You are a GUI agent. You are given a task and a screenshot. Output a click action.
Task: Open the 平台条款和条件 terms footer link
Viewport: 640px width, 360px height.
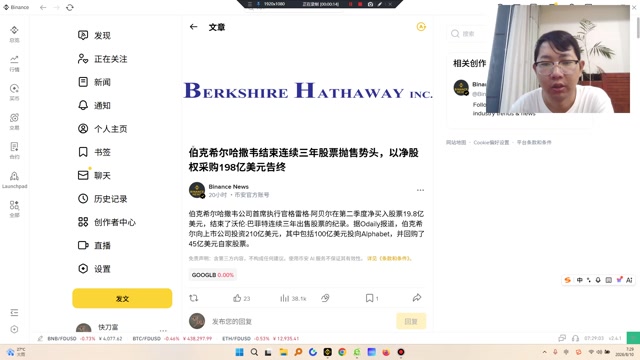point(534,142)
